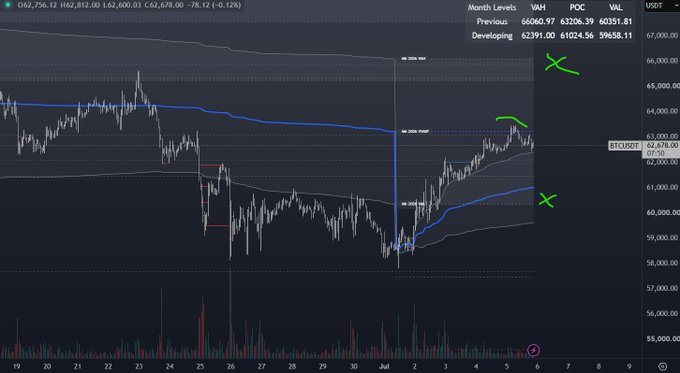
Task: Click the green symbol status dot
Action: pyautogui.click(x=7, y=5)
